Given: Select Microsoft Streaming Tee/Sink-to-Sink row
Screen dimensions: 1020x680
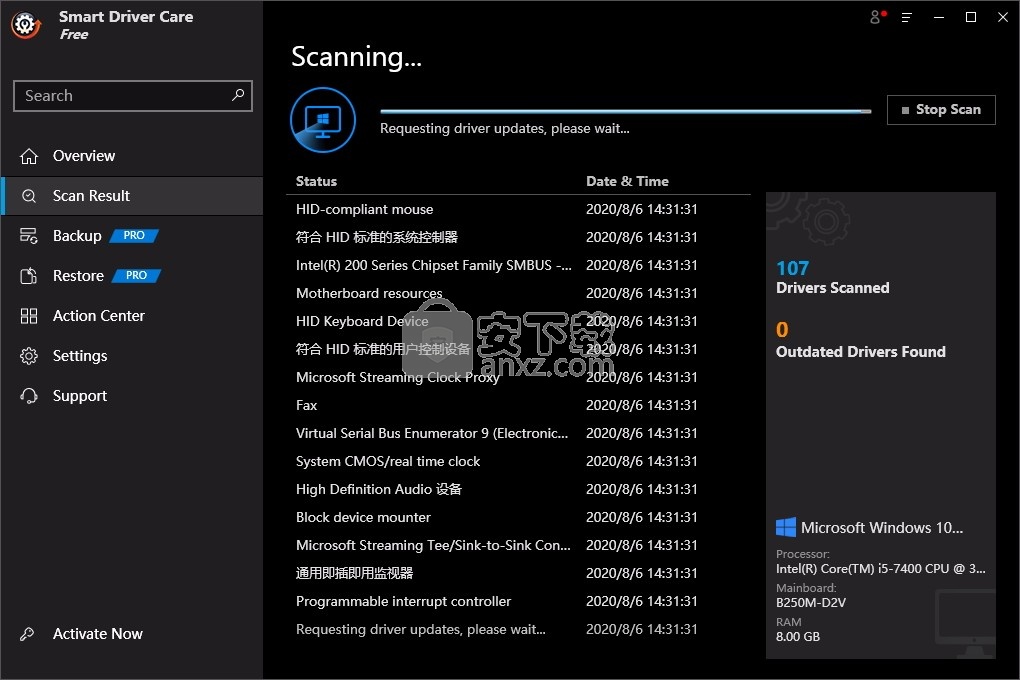Looking at the screenshot, I should 518,545.
